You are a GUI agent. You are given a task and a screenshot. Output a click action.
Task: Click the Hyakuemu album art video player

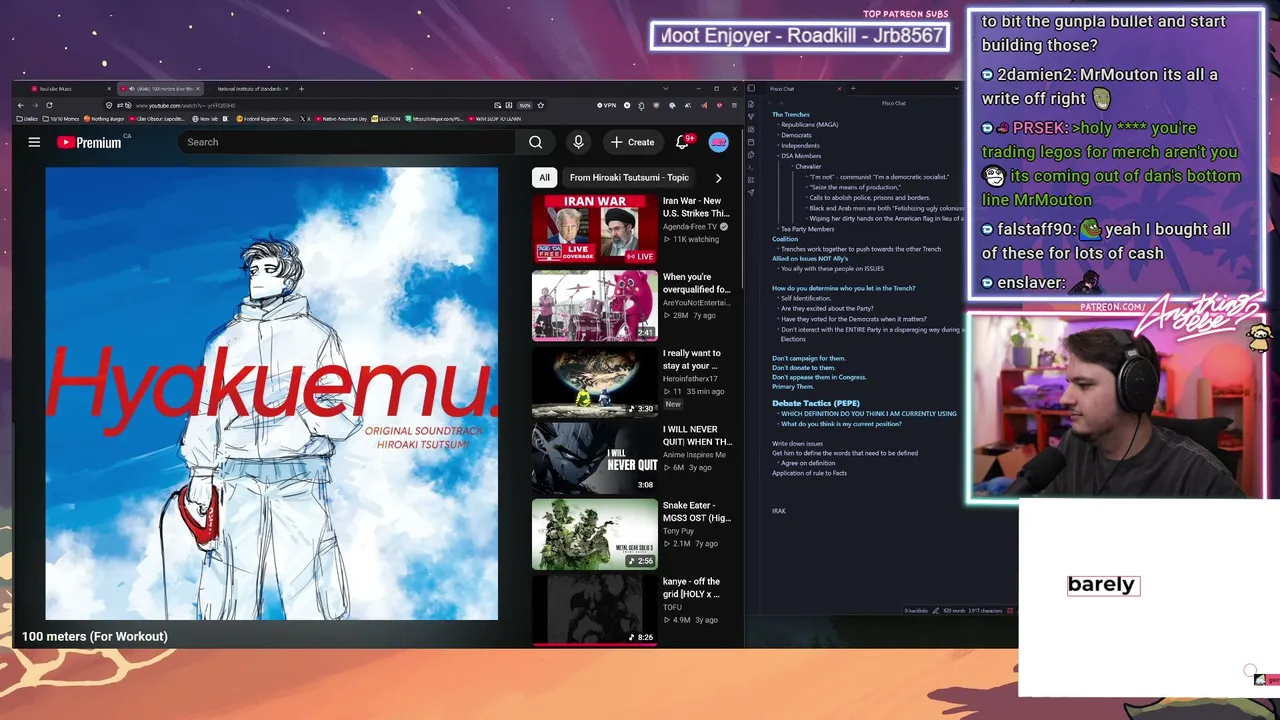coord(271,393)
